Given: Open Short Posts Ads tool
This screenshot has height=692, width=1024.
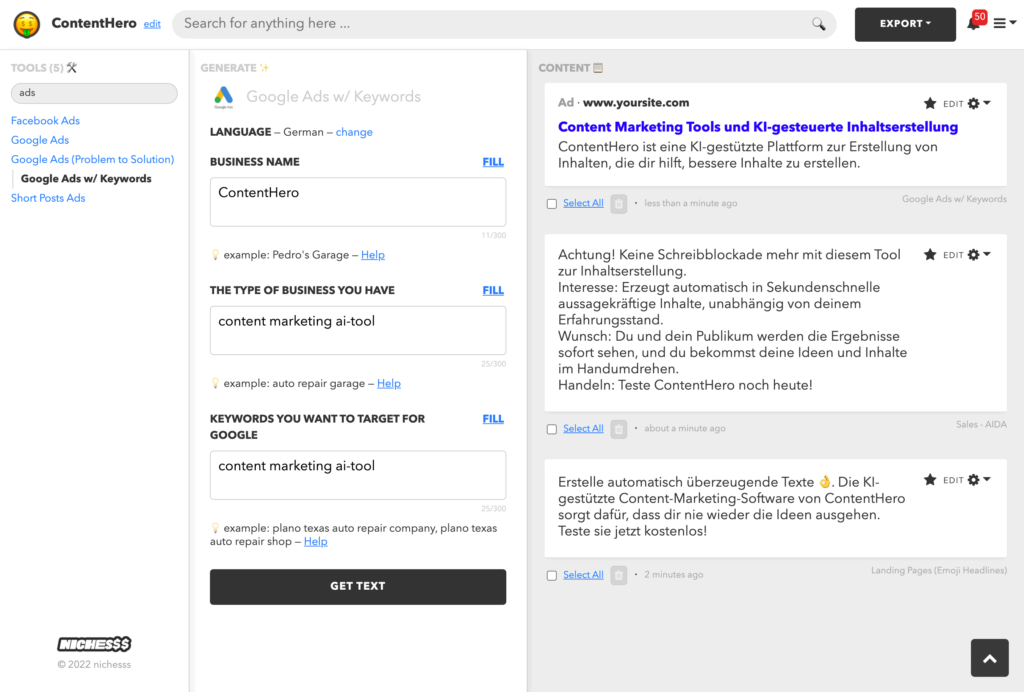Looking at the screenshot, I should click(48, 198).
